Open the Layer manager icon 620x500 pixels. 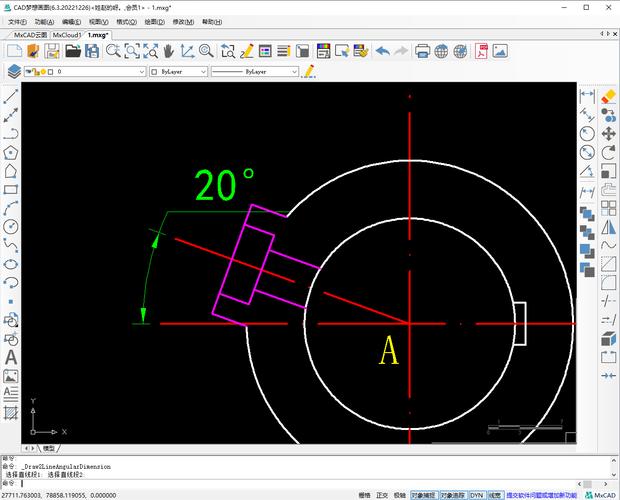[14, 72]
